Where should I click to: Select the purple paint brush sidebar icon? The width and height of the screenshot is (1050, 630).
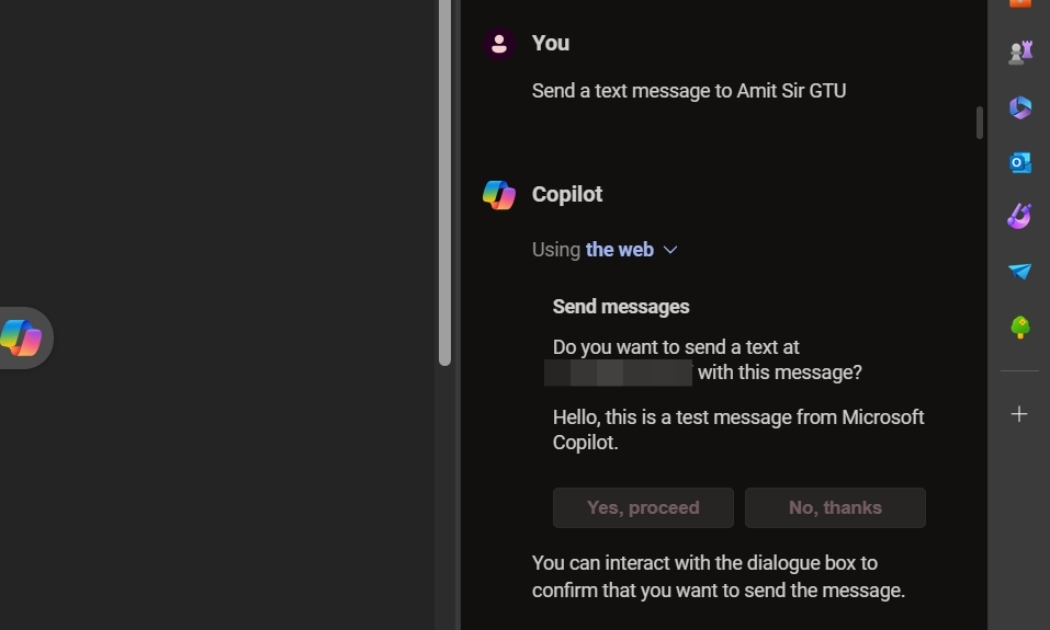(1019, 215)
